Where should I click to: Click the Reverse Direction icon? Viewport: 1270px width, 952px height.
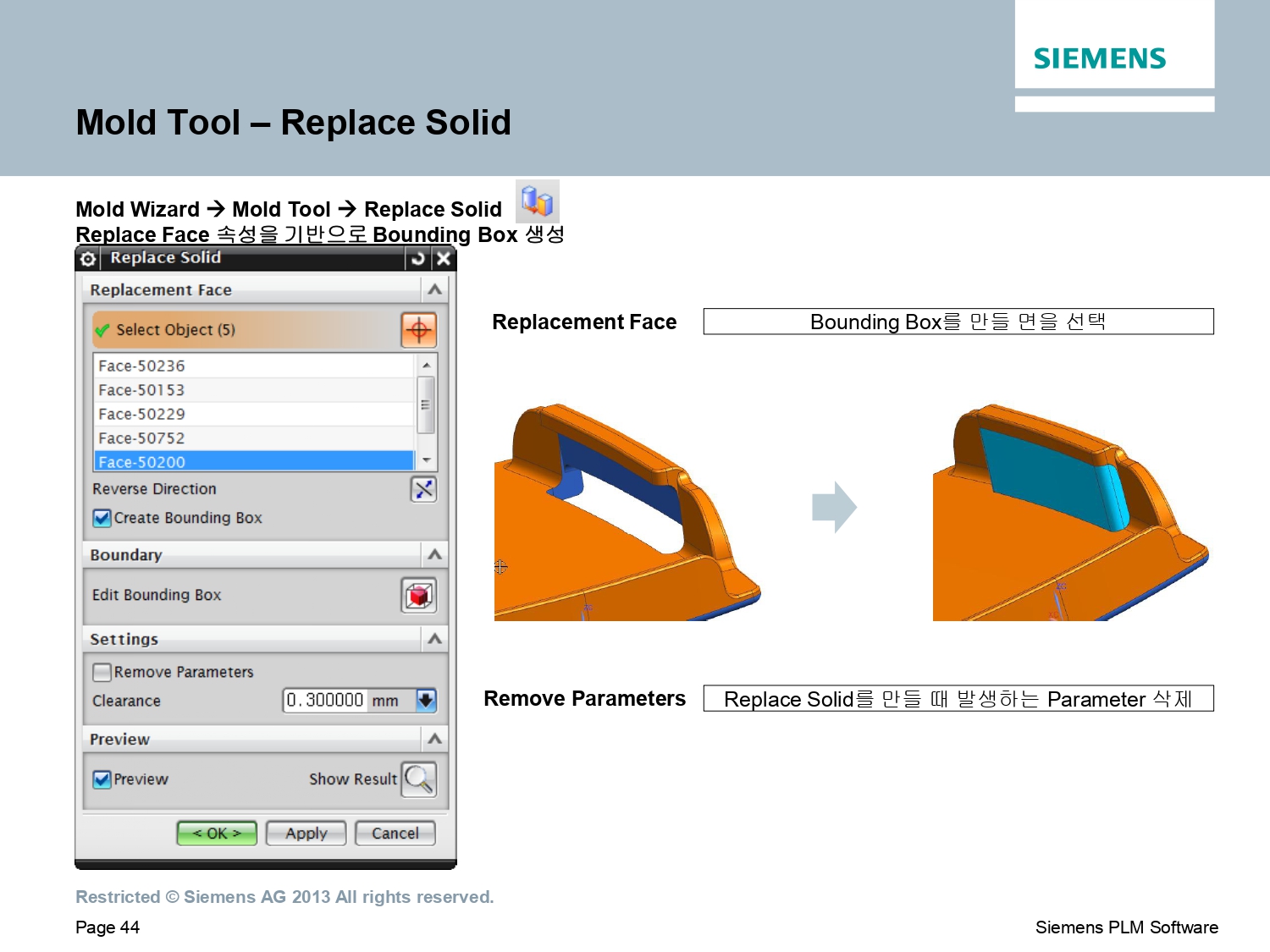click(423, 489)
